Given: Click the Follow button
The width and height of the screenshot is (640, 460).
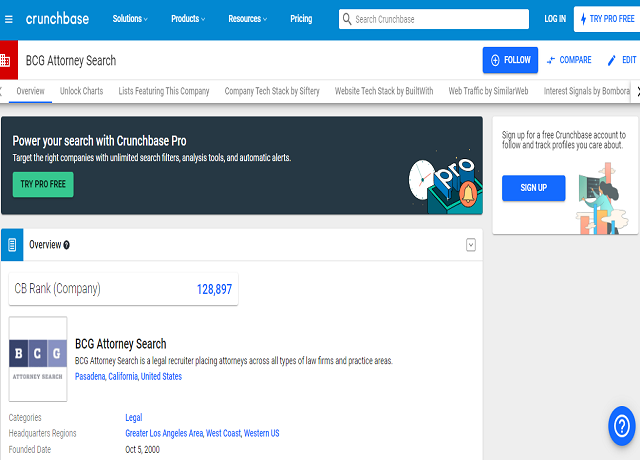Looking at the screenshot, I should point(510,60).
